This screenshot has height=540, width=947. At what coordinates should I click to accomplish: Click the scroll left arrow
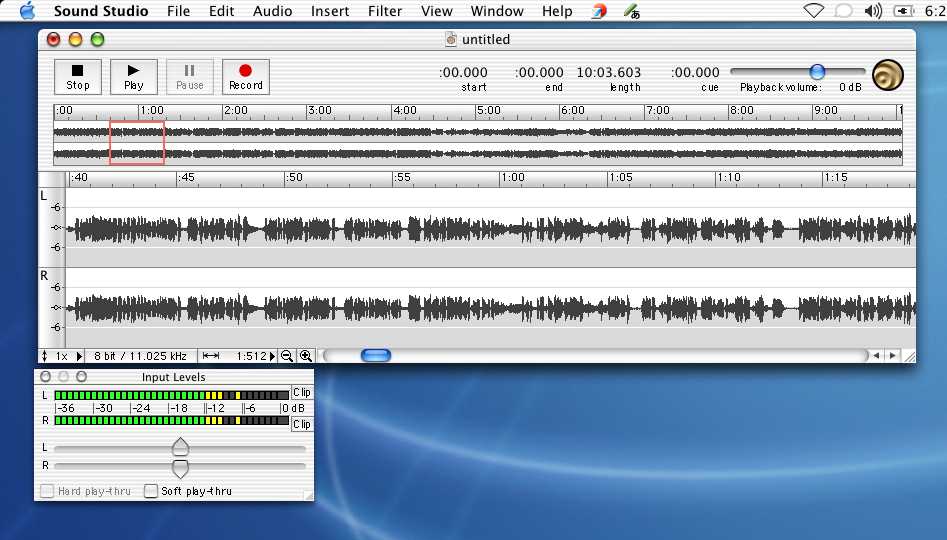(876, 356)
